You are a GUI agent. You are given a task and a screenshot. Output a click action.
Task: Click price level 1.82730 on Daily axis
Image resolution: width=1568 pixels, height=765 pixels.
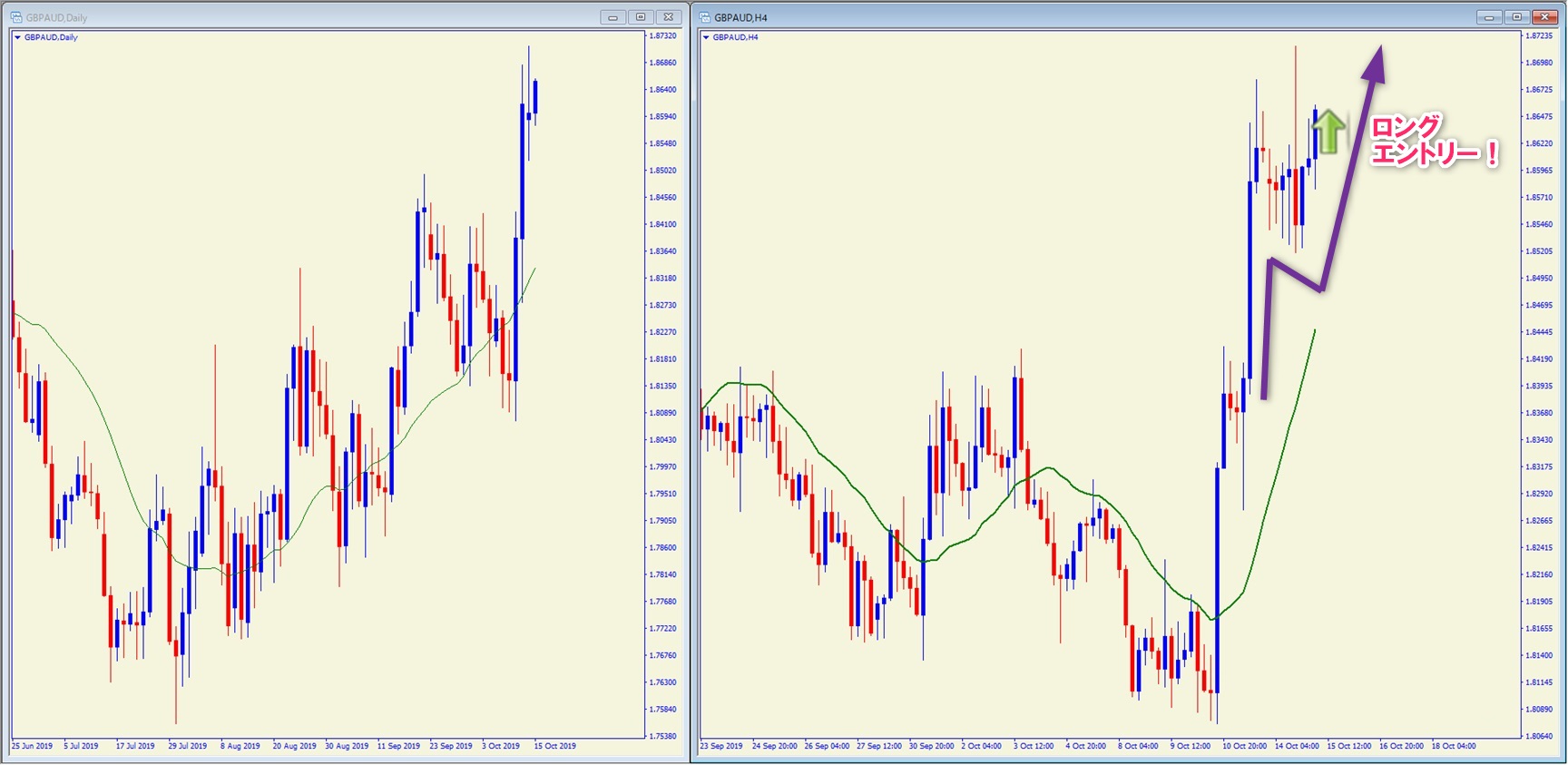click(662, 305)
